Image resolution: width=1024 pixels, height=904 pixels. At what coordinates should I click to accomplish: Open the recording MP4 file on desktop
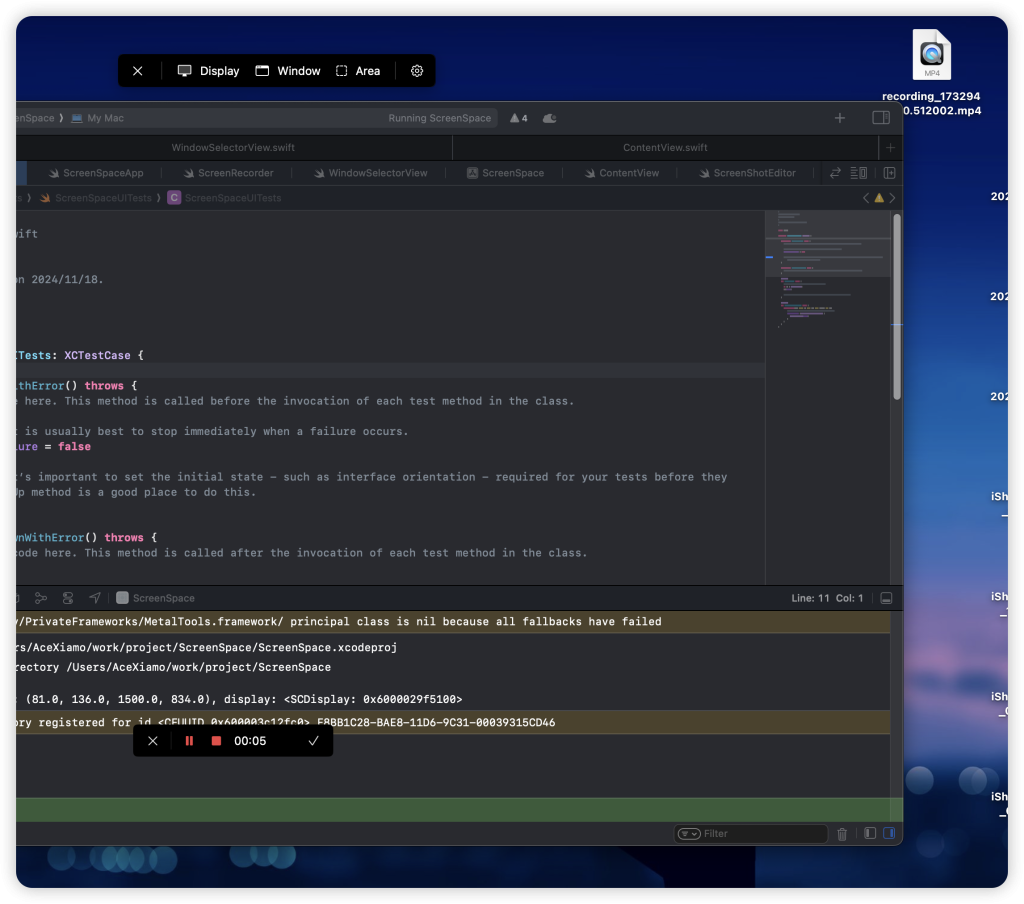(x=931, y=55)
